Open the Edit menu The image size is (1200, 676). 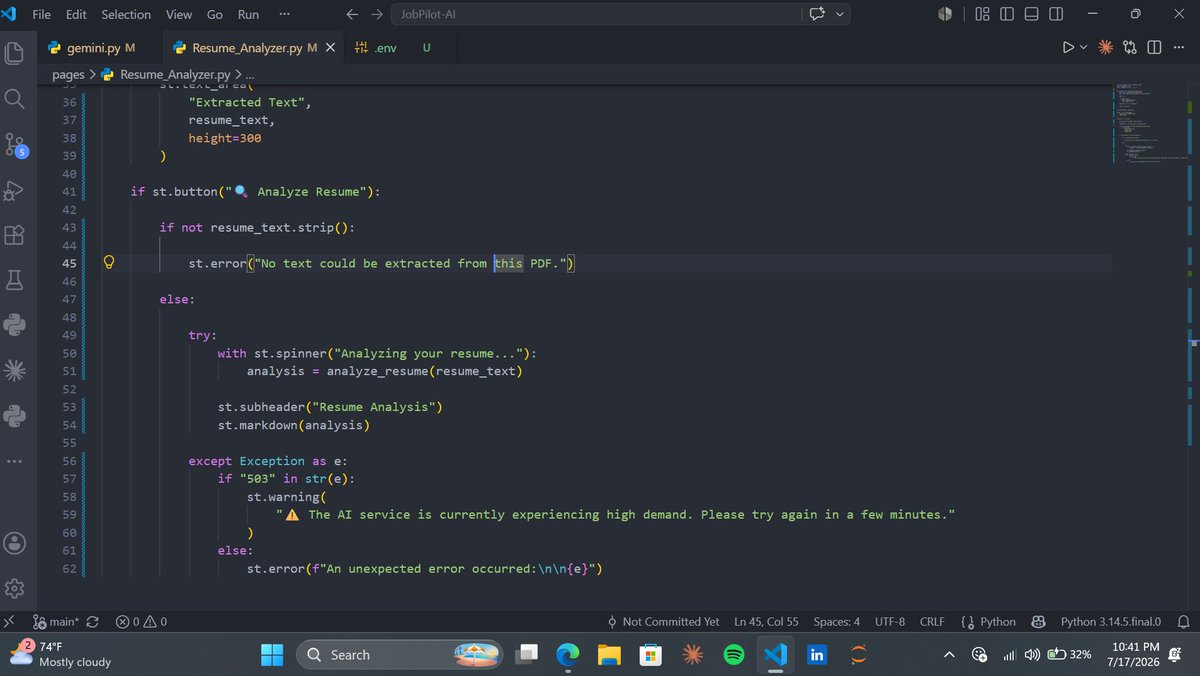(76, 14)
